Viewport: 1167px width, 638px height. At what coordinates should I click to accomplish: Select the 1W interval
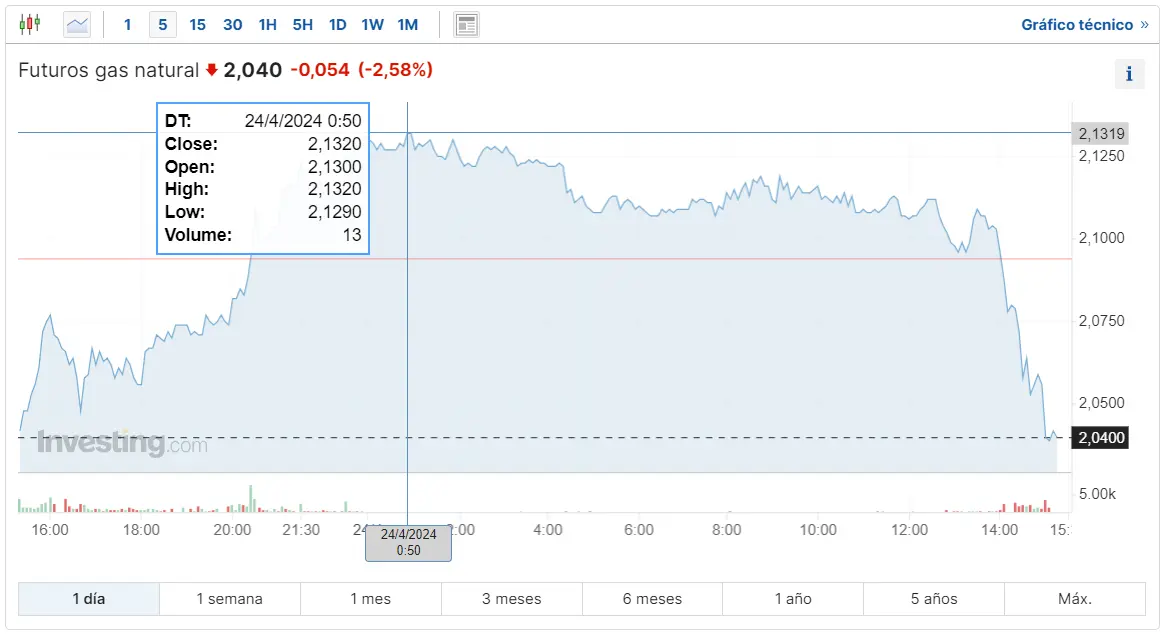pos(372,24)
